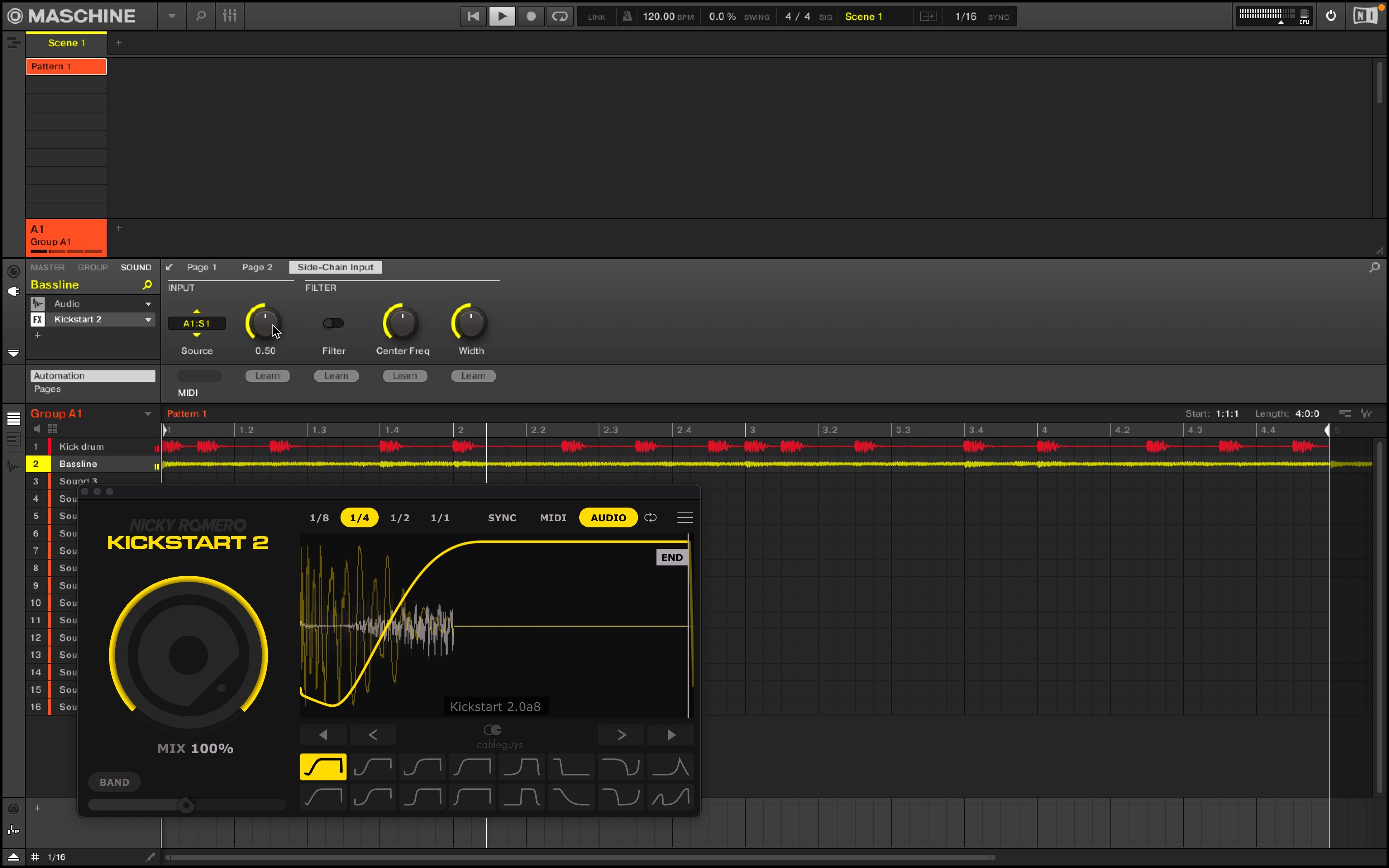The width and height of the screenshot is (1389, 868).
Task: Select the Scene 1 tab
Action: 66,43
